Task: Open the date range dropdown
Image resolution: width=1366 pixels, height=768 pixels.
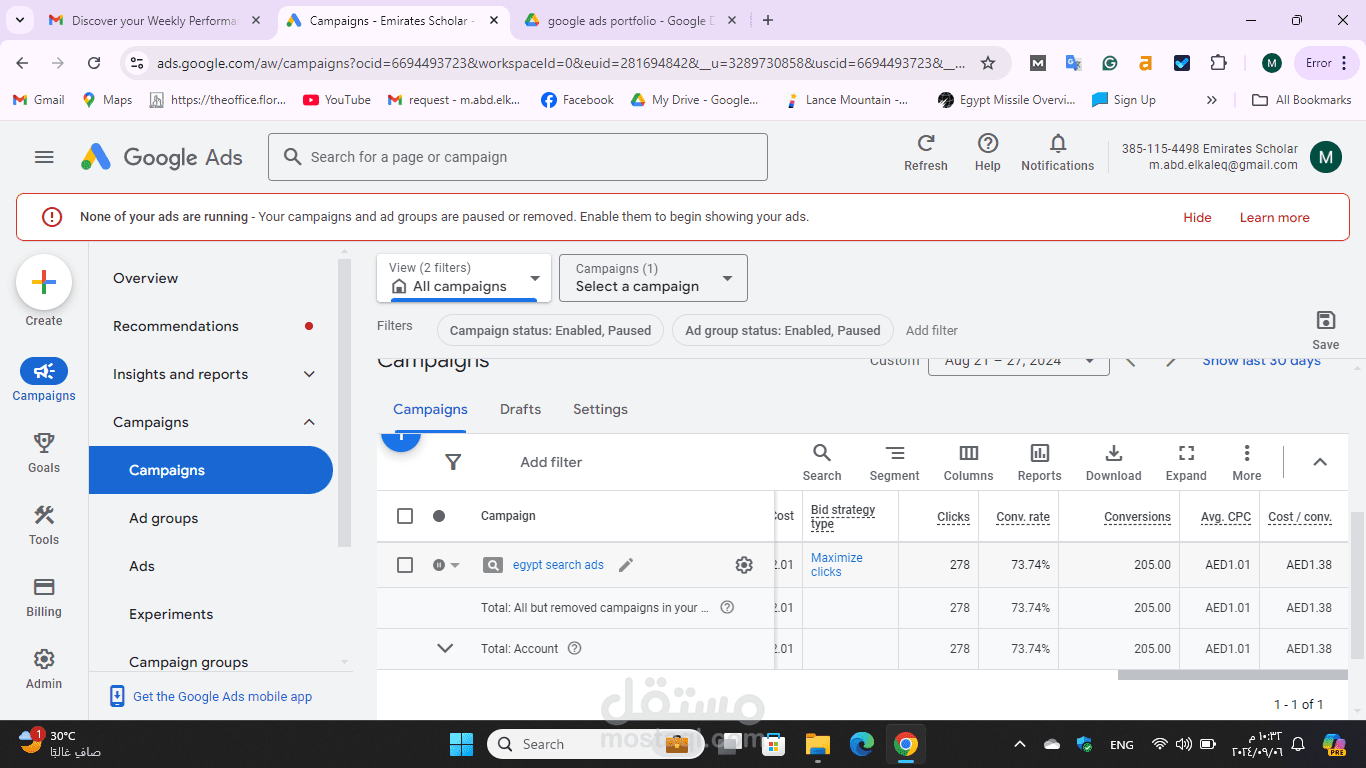Action: 1019,361
